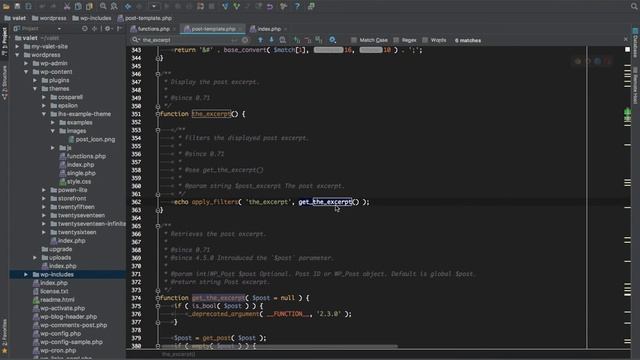Jump to next search occurrence arrow
This screenshot has height=360, width=640.
pyautogui.click(x=271, y=40)
